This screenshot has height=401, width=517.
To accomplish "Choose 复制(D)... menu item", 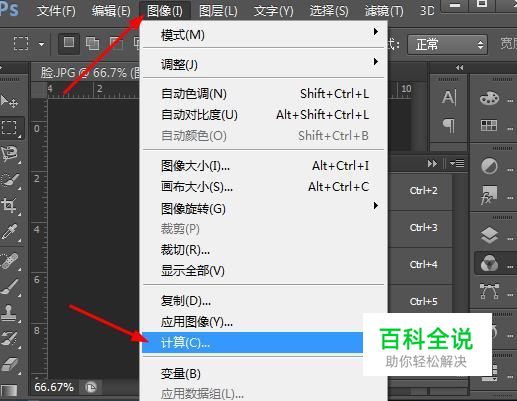I will tap(264, 301).
